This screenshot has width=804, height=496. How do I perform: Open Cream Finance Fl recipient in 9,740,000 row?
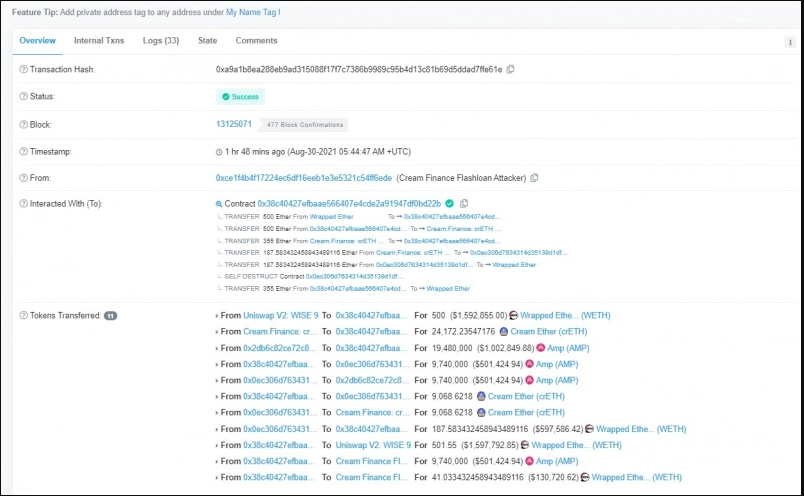(372, 461)
